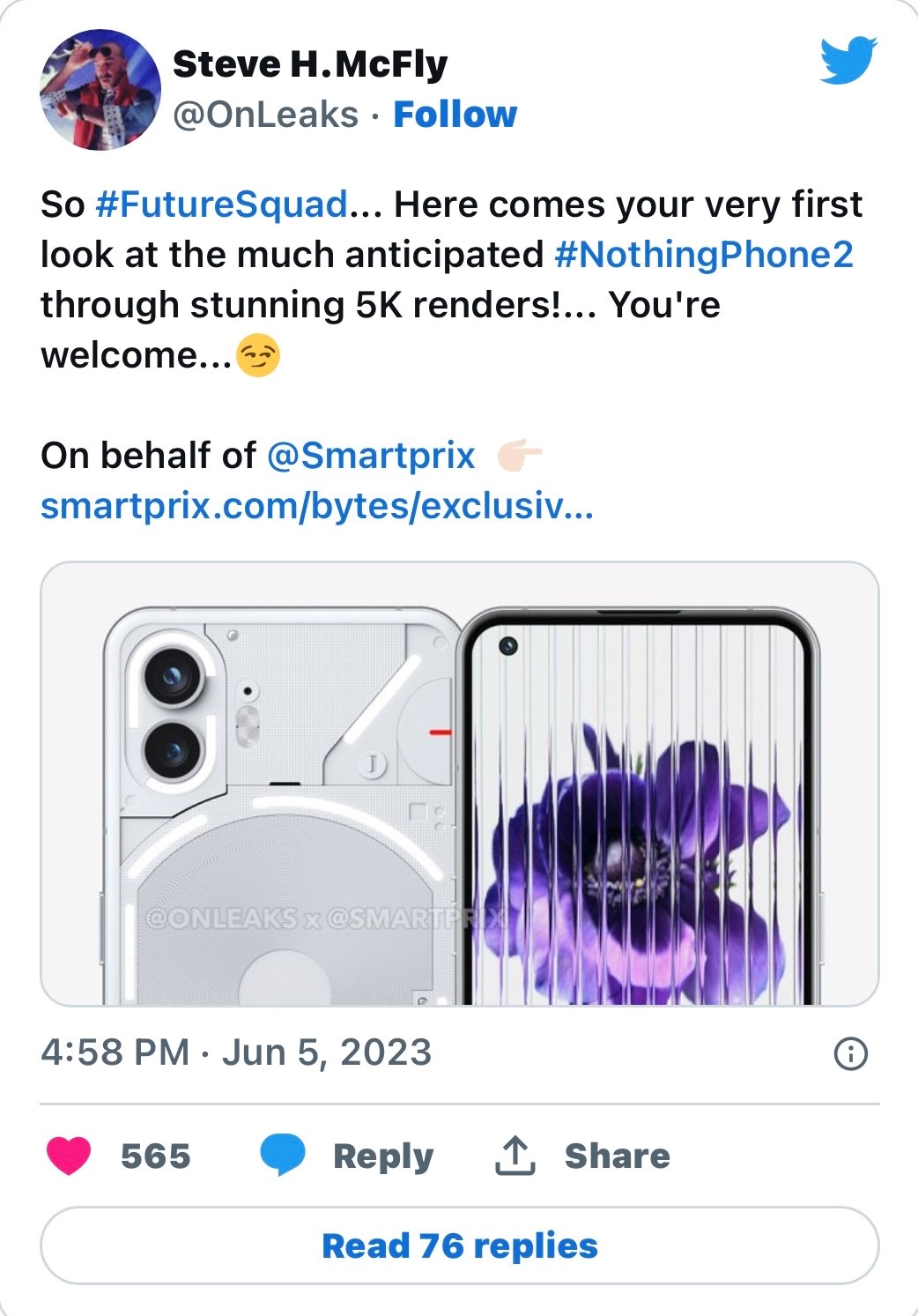The height and width of the screenshot is (1316, 918).
Task: Click the blue reply bubble icon
Action: [283, 1156]
